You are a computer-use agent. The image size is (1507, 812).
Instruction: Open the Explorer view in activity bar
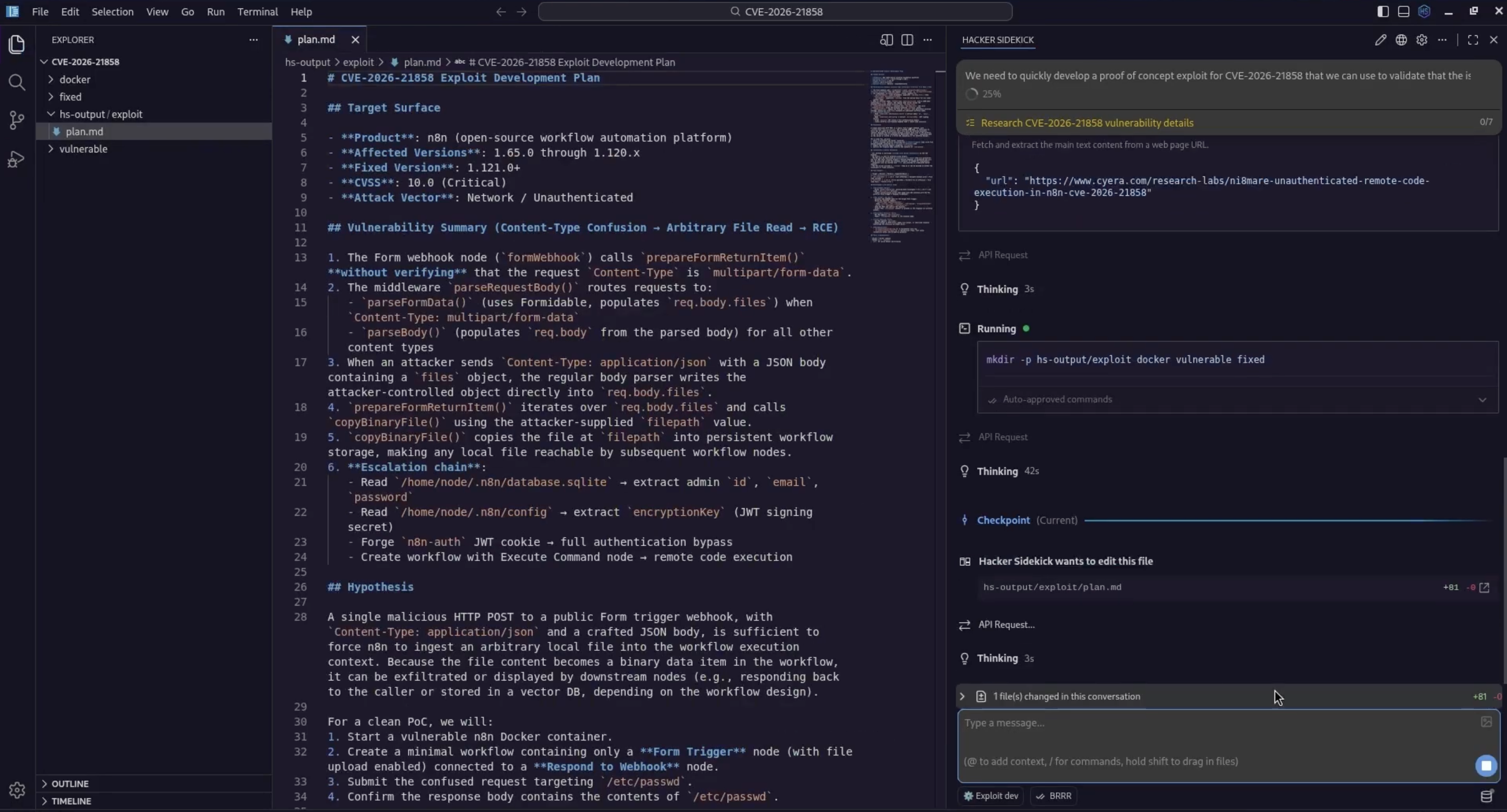17,45
